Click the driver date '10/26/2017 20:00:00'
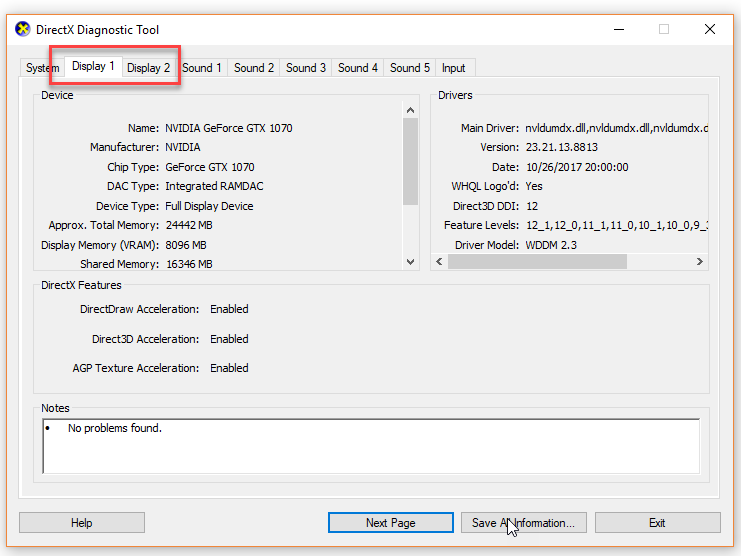 point(577,167)
